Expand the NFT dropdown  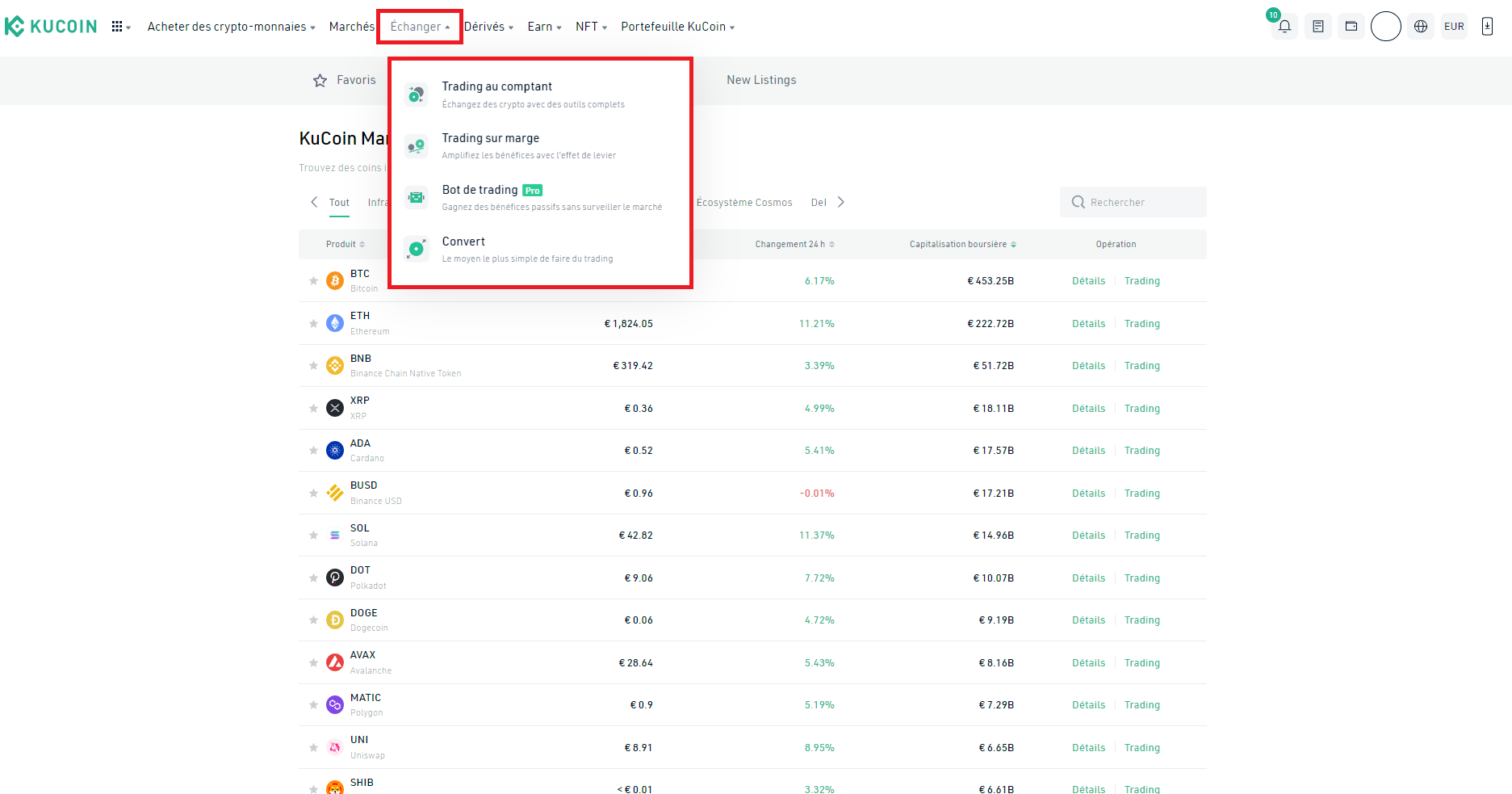[591, 27]
